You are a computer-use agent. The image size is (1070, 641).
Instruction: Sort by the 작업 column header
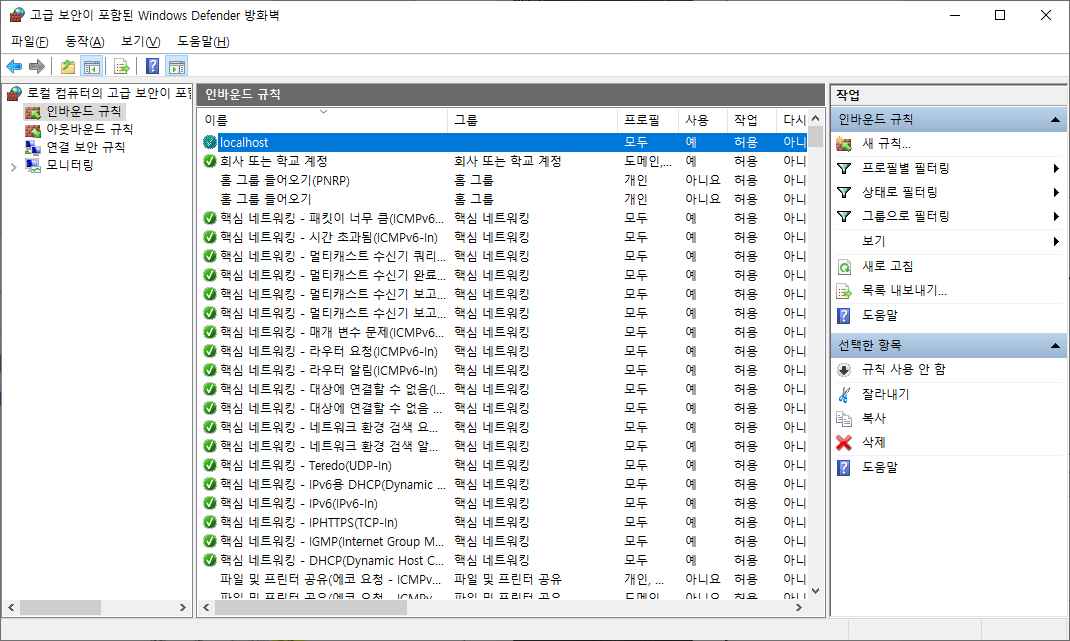coord(751,120)
